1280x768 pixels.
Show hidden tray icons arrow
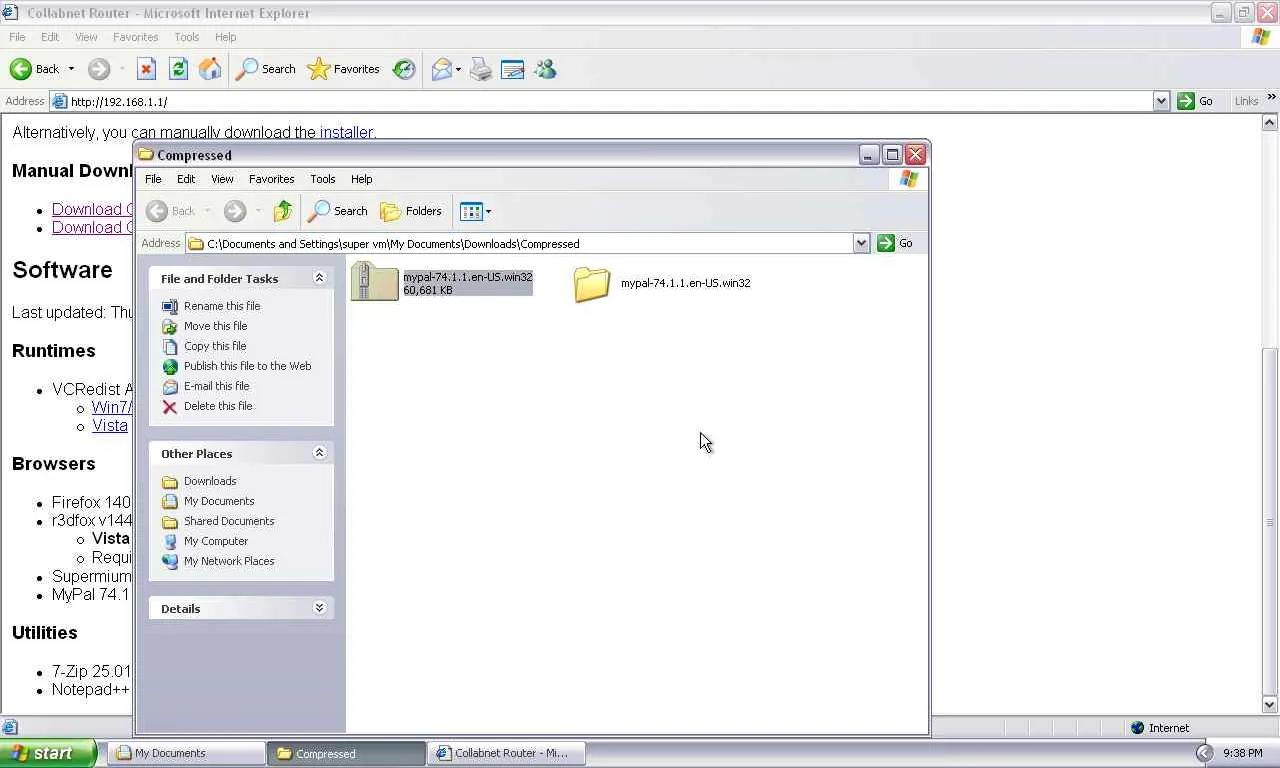[1204, 753]
